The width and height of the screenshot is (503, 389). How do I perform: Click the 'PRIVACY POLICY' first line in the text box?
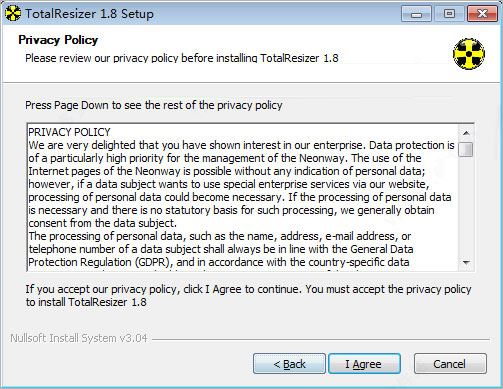point(69,132)
